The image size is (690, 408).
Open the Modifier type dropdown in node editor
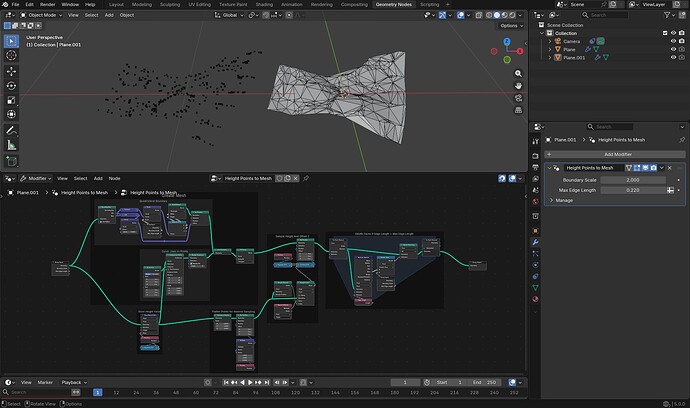[36, 178]
